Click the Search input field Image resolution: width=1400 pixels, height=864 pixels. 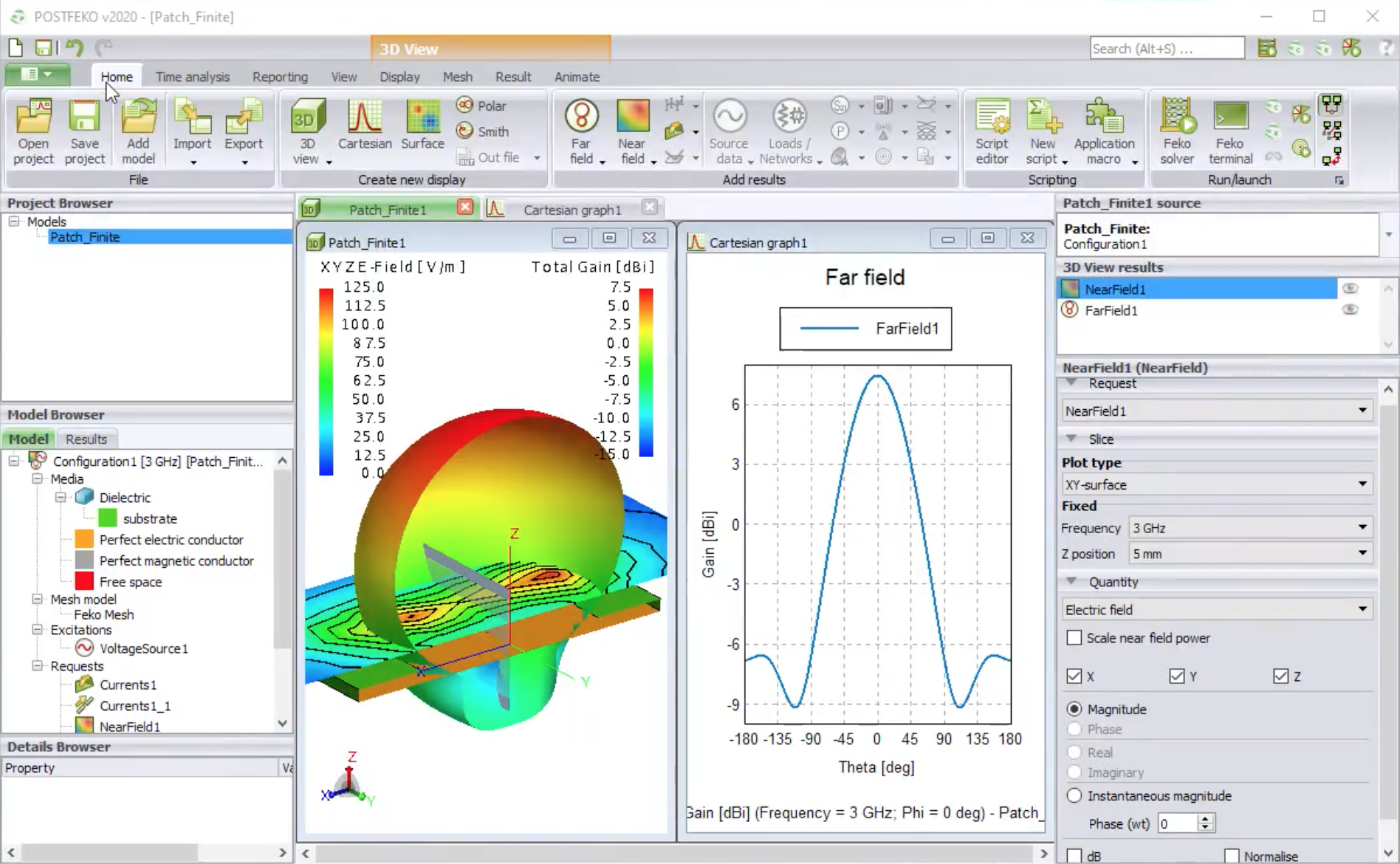point(1166,49)
